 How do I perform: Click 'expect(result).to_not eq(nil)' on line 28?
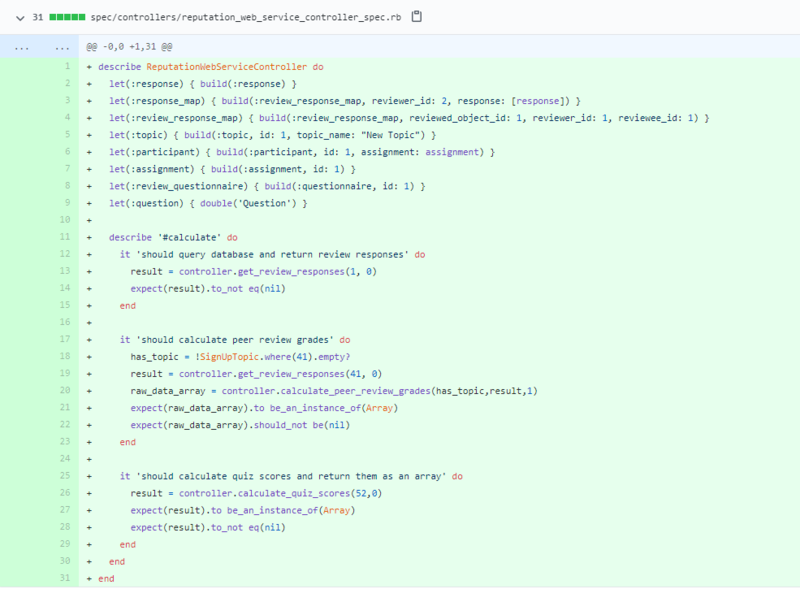pos(208,527)
